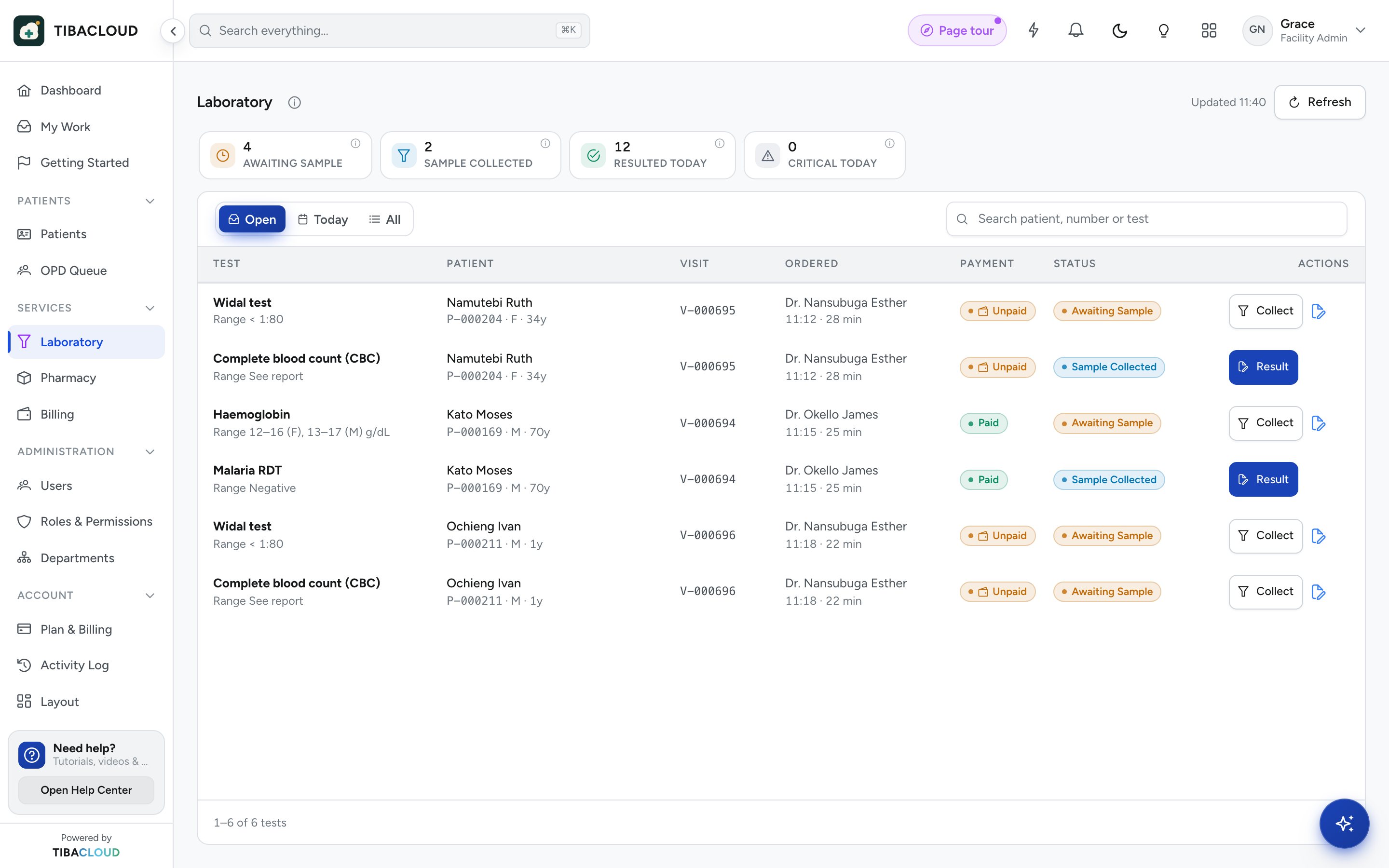Click edit-result icon in Ochieng Ivan Widal row

click(x=1319, y=536)
